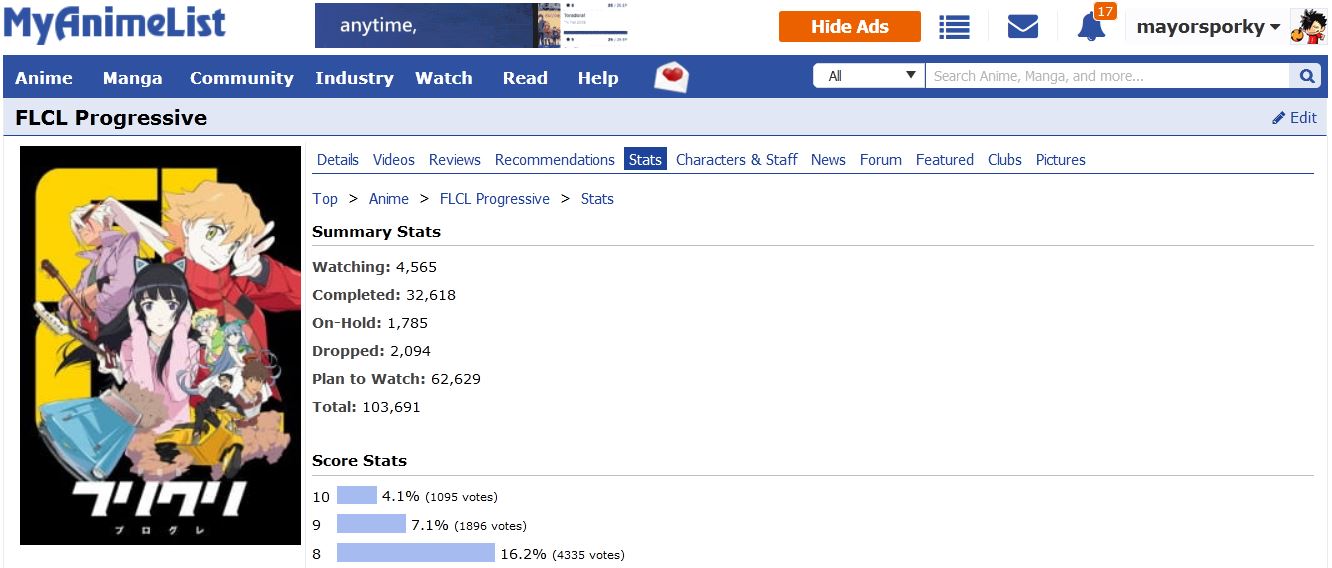Viewport: 1332px width, 568px height.
Task: Click the pencil Edit link
Action: click(1294, 118)
